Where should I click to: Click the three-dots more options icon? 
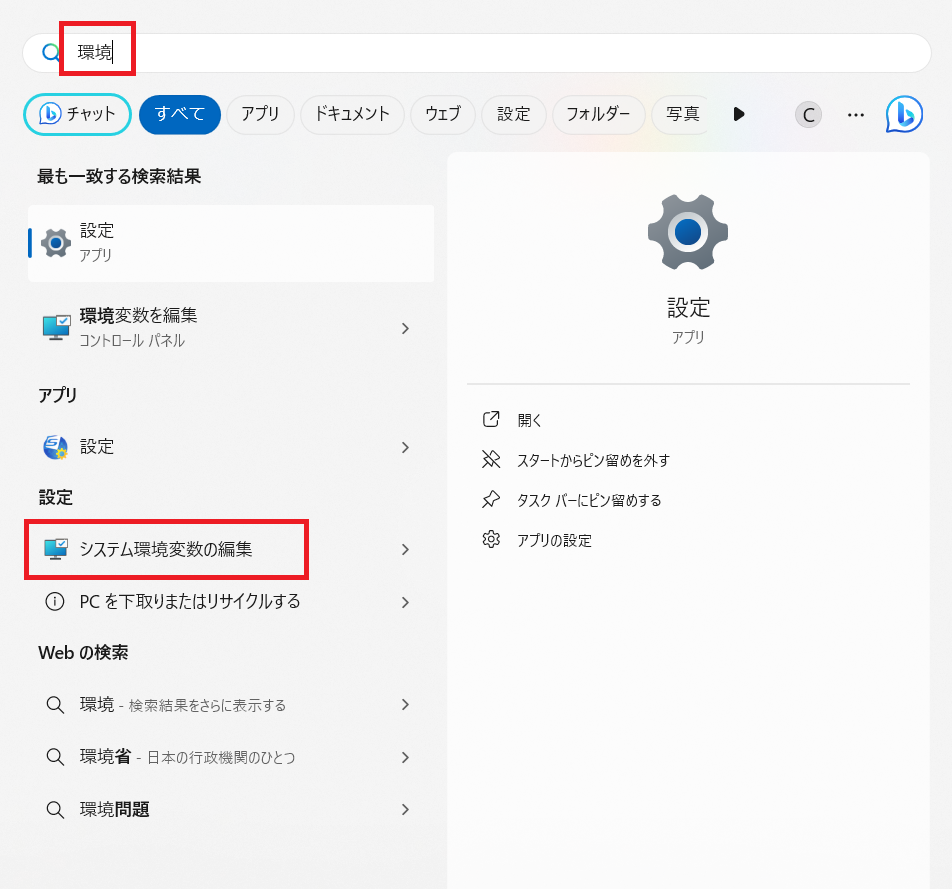[855, 114]
